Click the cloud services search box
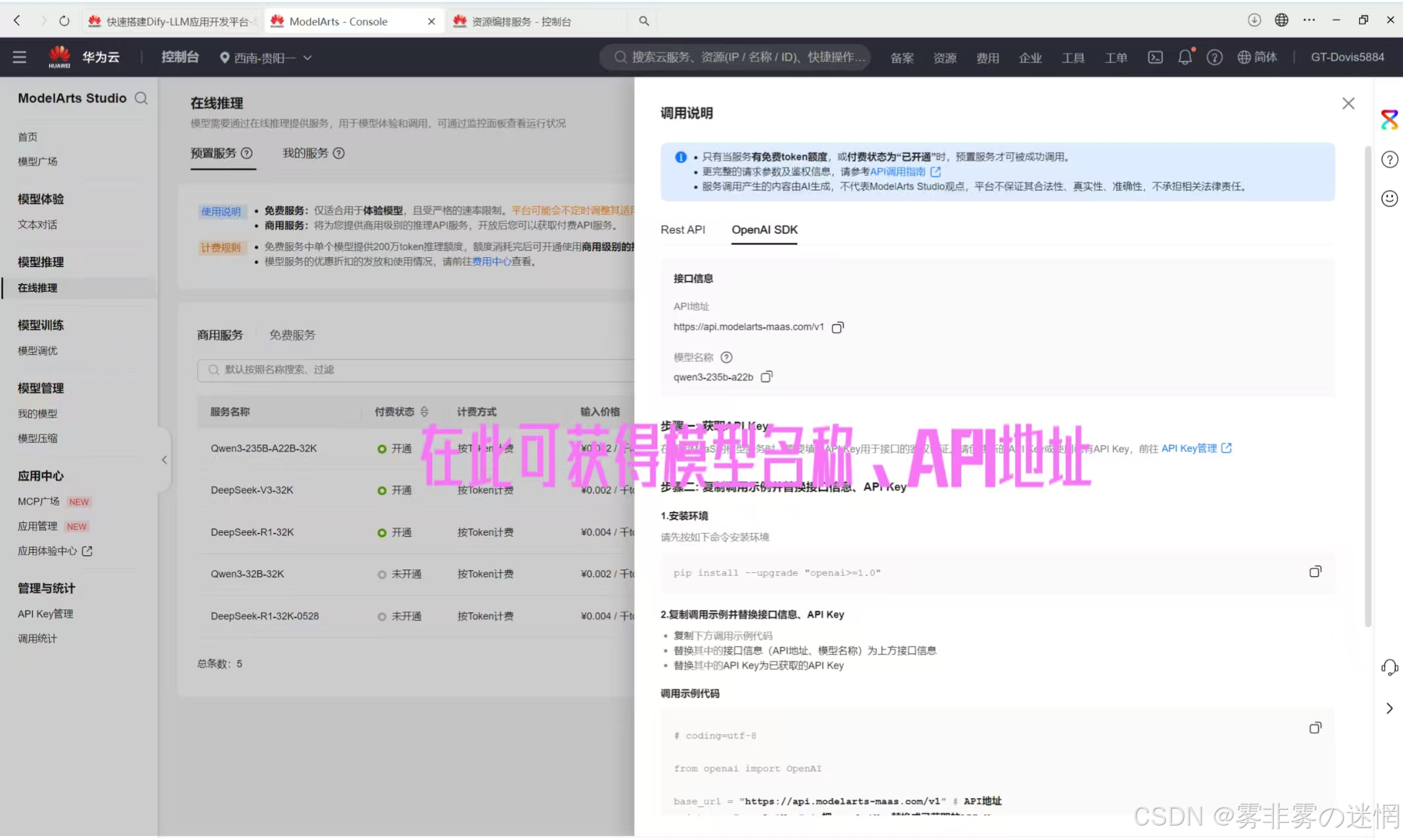The height and width of the screenshot is (840, 1403). tap(735, 57)
